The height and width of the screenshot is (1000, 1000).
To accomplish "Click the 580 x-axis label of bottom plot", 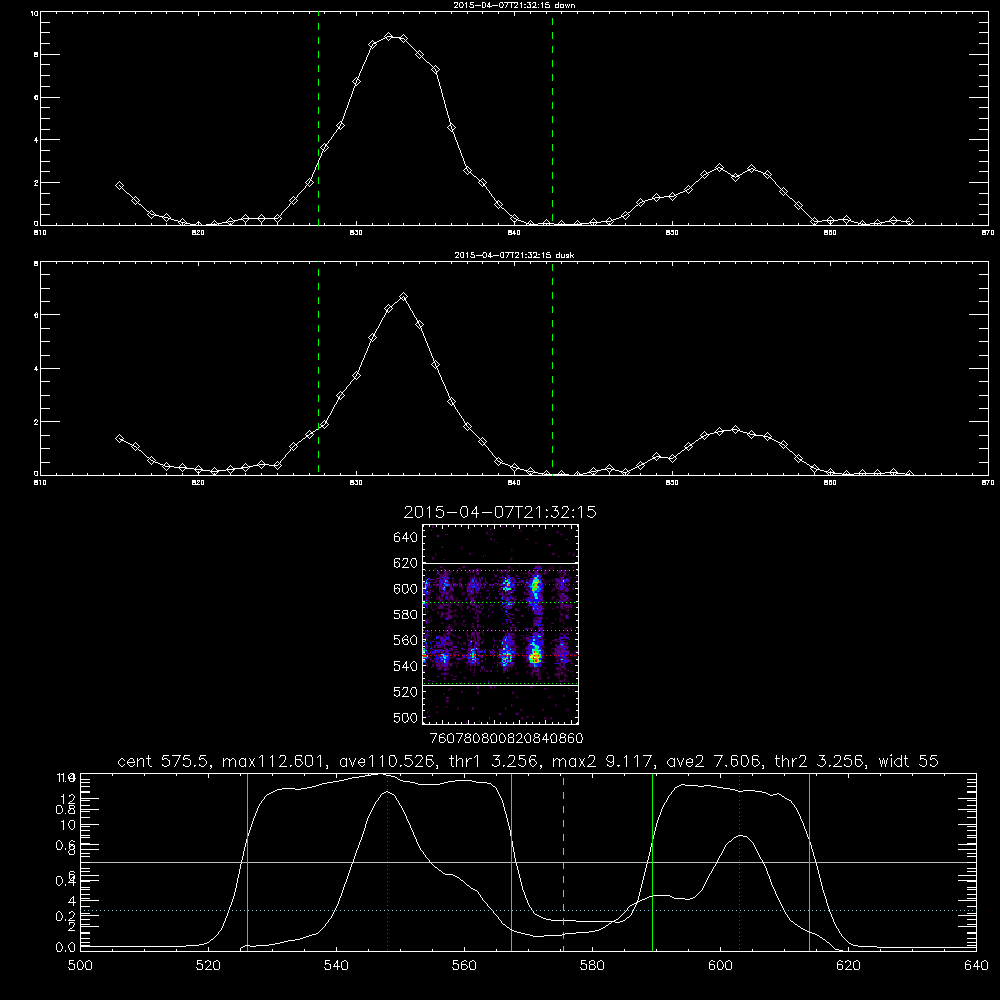I will (x=592, y=966).
